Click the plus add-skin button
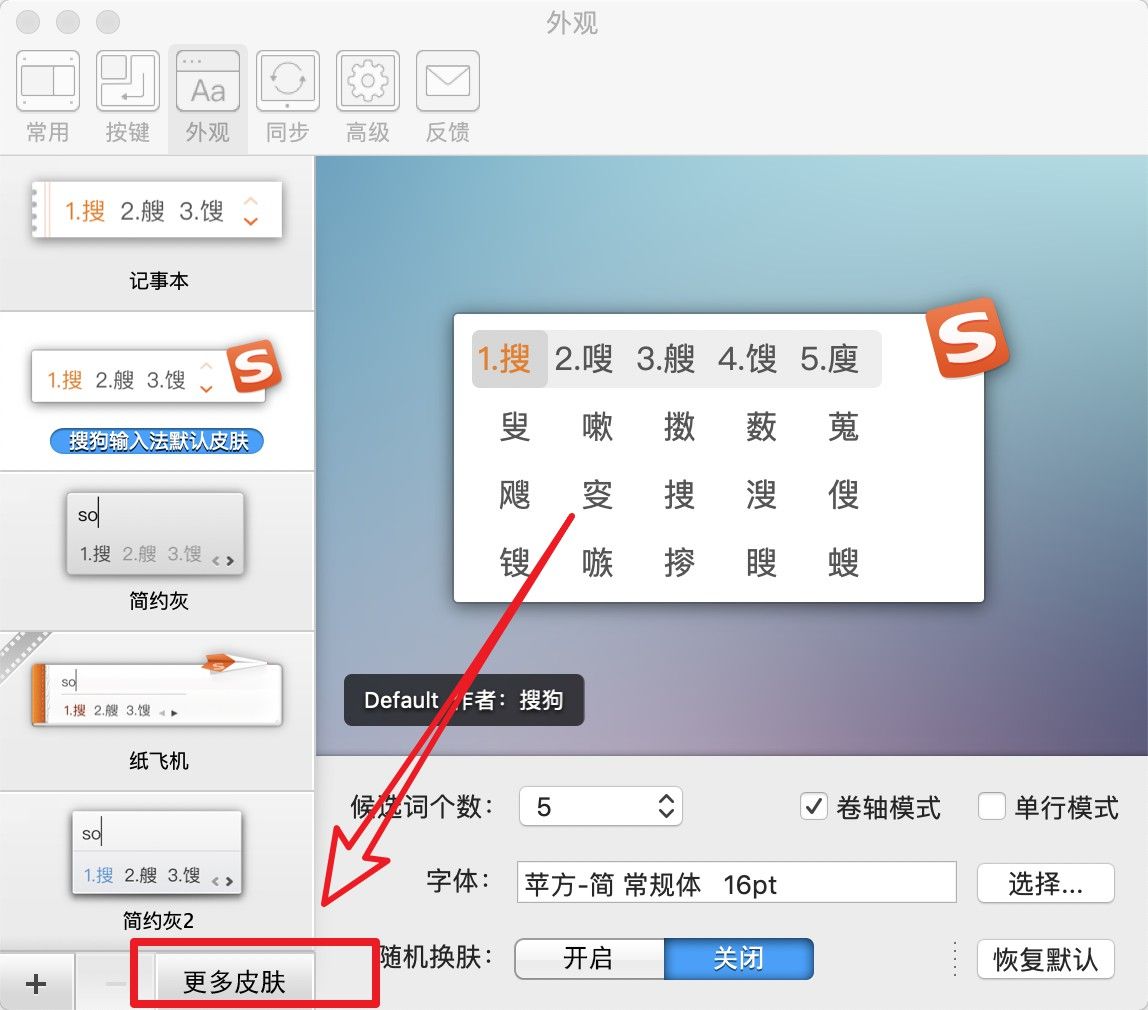 click(x=36, y=982)
